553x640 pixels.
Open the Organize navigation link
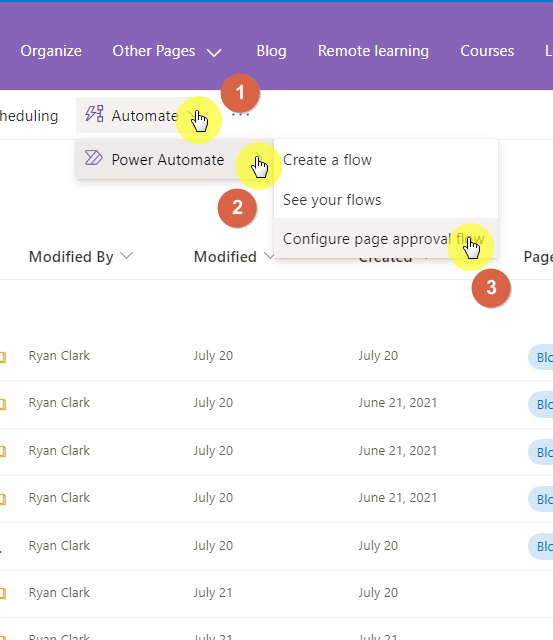[x=51, y=51]
